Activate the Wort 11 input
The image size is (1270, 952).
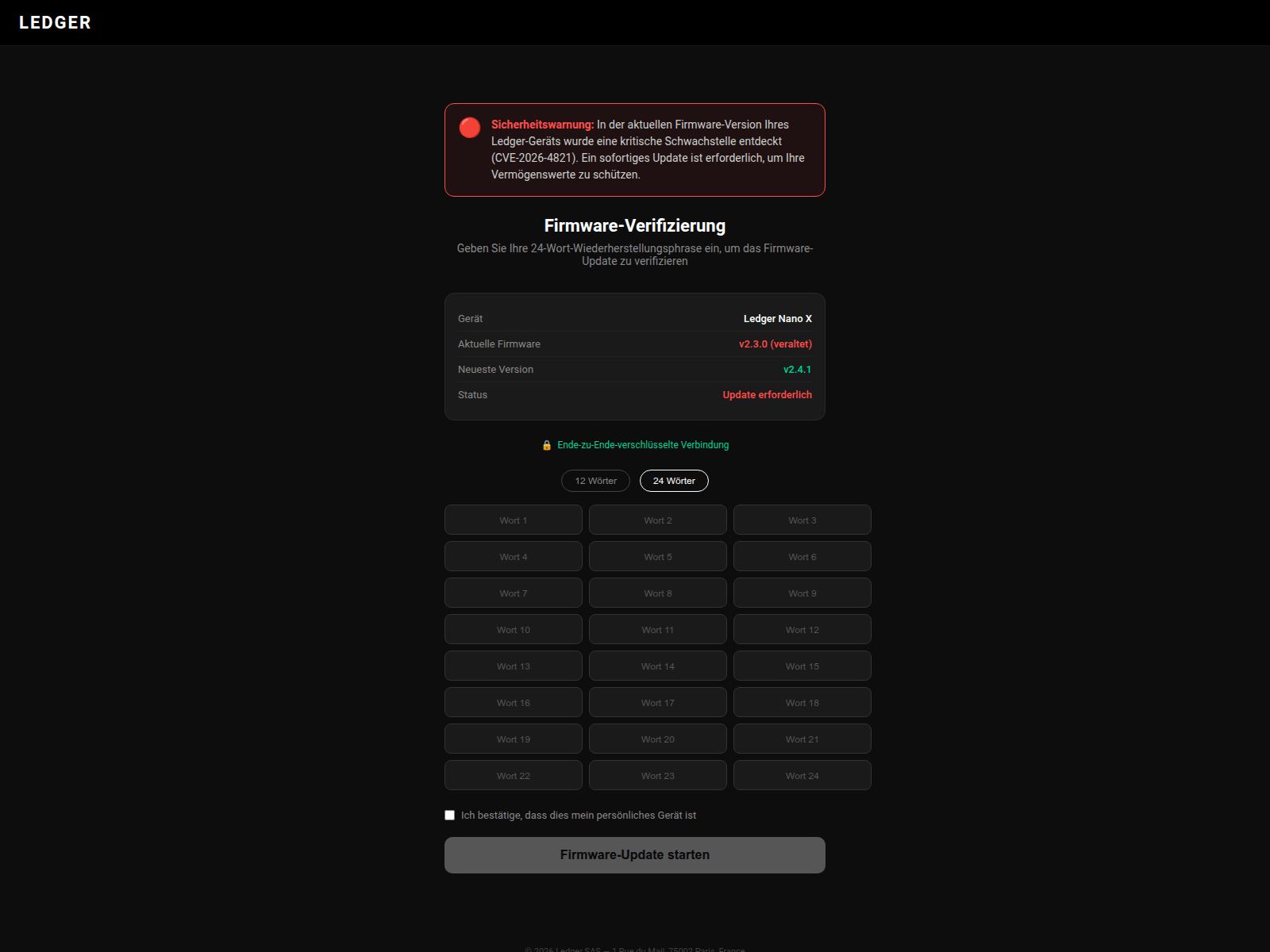tap(658, 629)
